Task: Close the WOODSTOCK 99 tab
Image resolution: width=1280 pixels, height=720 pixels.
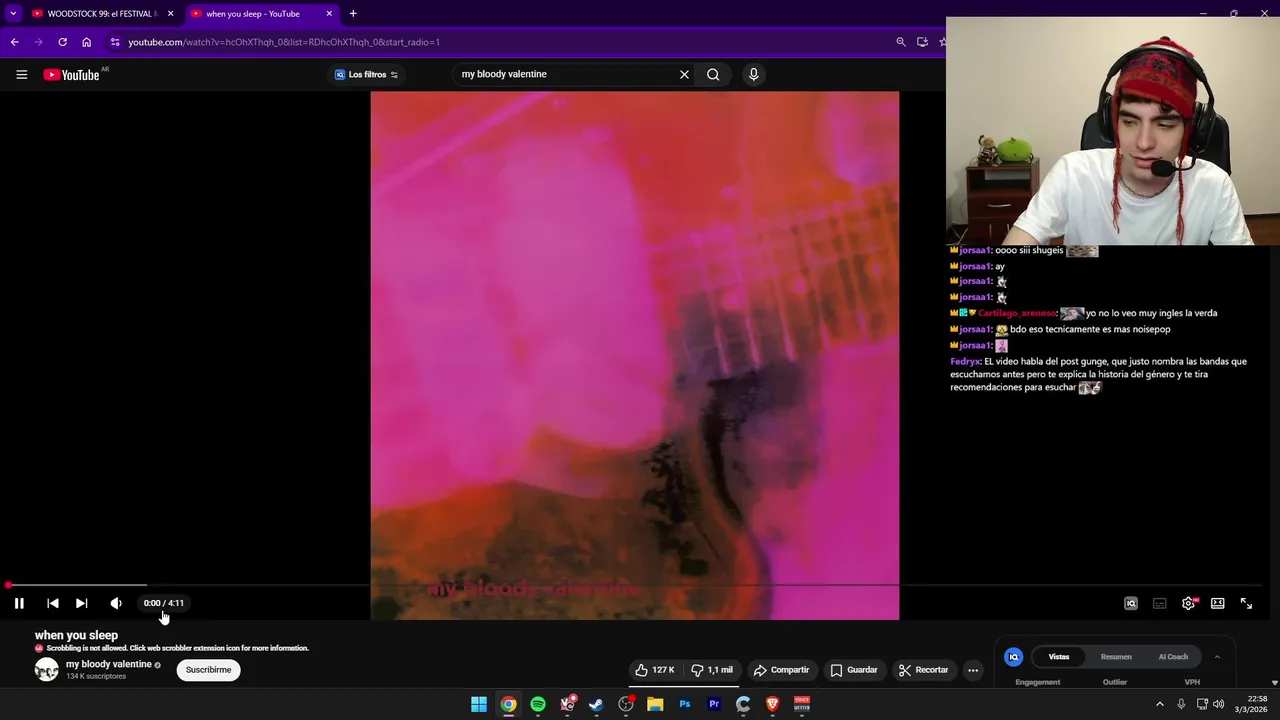Action: [x=170, y=14]
